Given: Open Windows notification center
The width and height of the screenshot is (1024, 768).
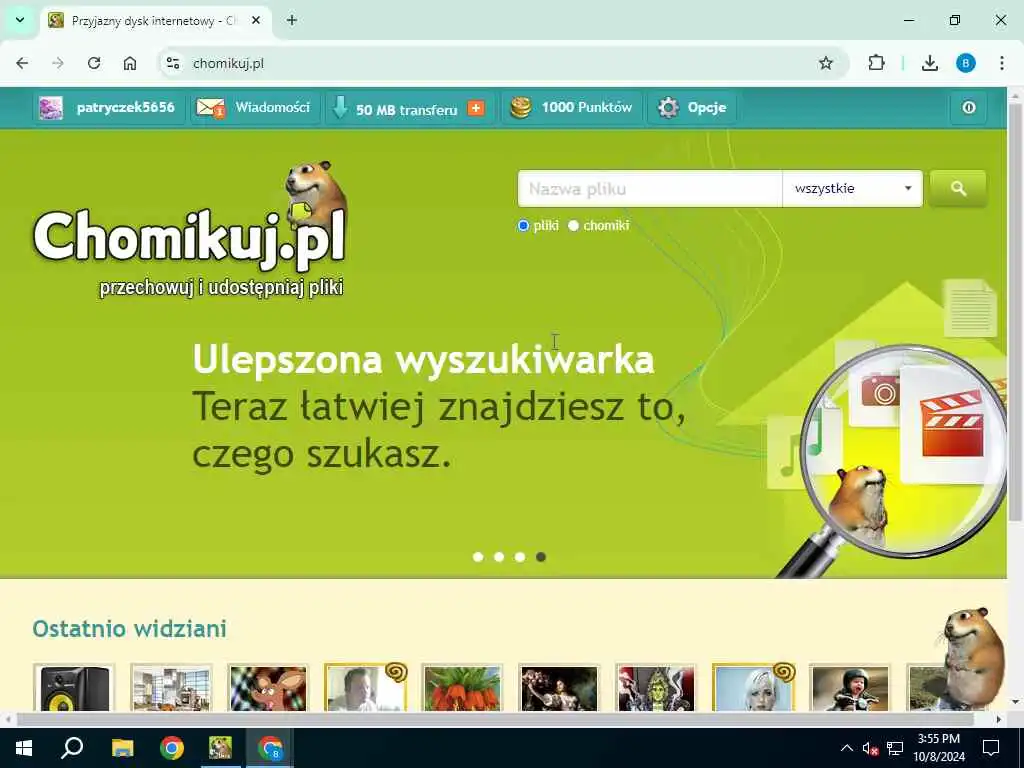Looking at the screenshot, I should [x=991, y=748].
